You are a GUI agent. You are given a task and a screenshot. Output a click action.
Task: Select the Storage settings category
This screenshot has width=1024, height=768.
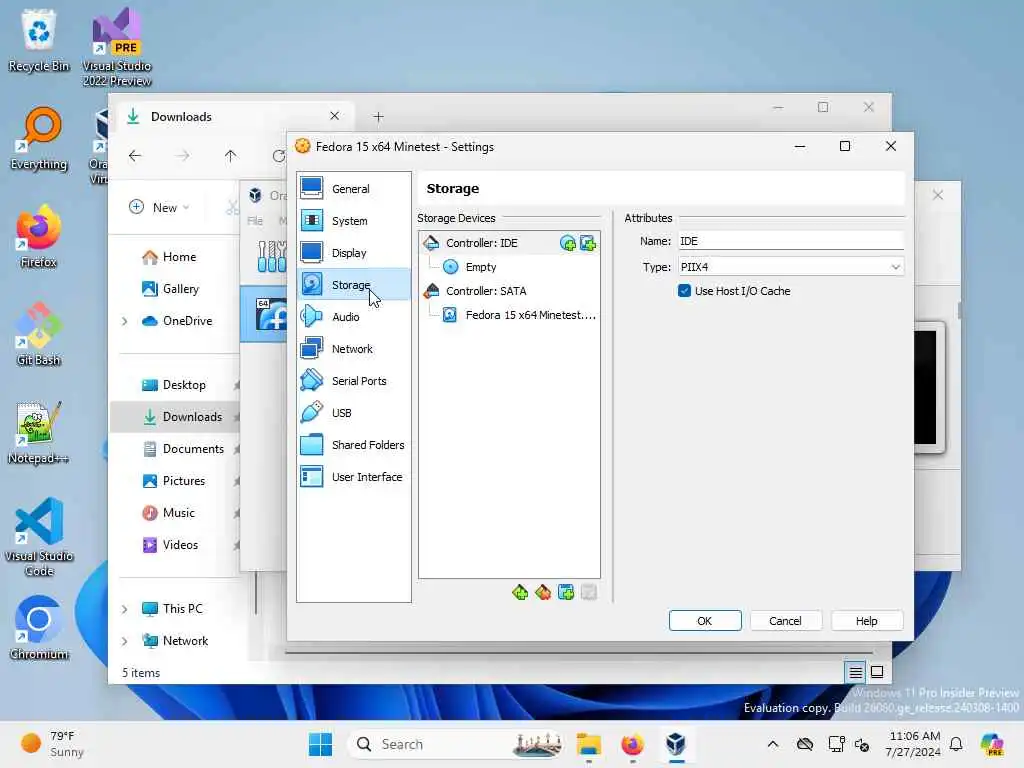(353, 285)
